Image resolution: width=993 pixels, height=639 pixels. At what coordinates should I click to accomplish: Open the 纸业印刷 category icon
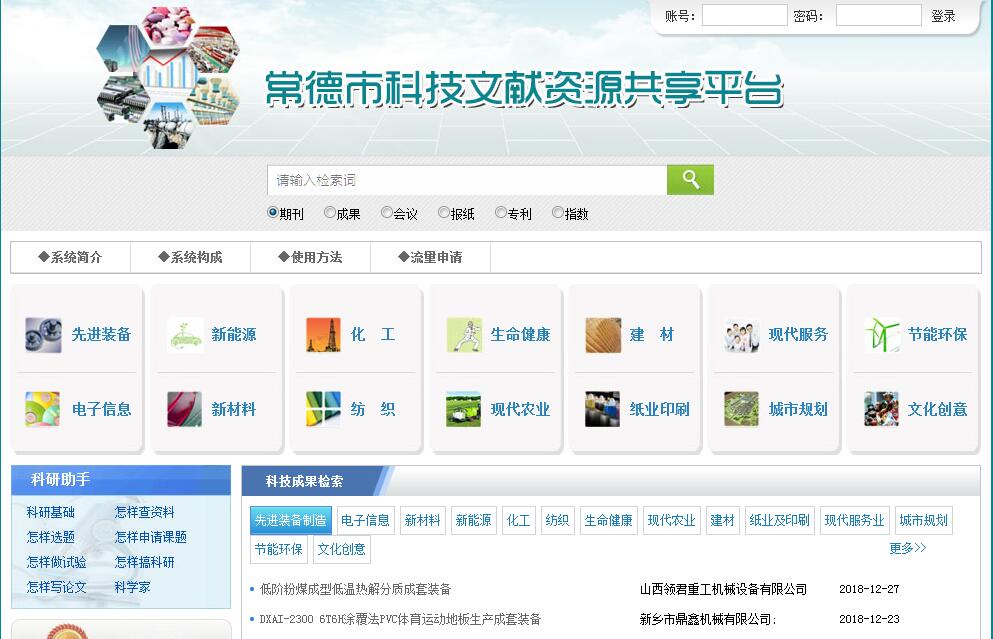click(x=603, y=409)
